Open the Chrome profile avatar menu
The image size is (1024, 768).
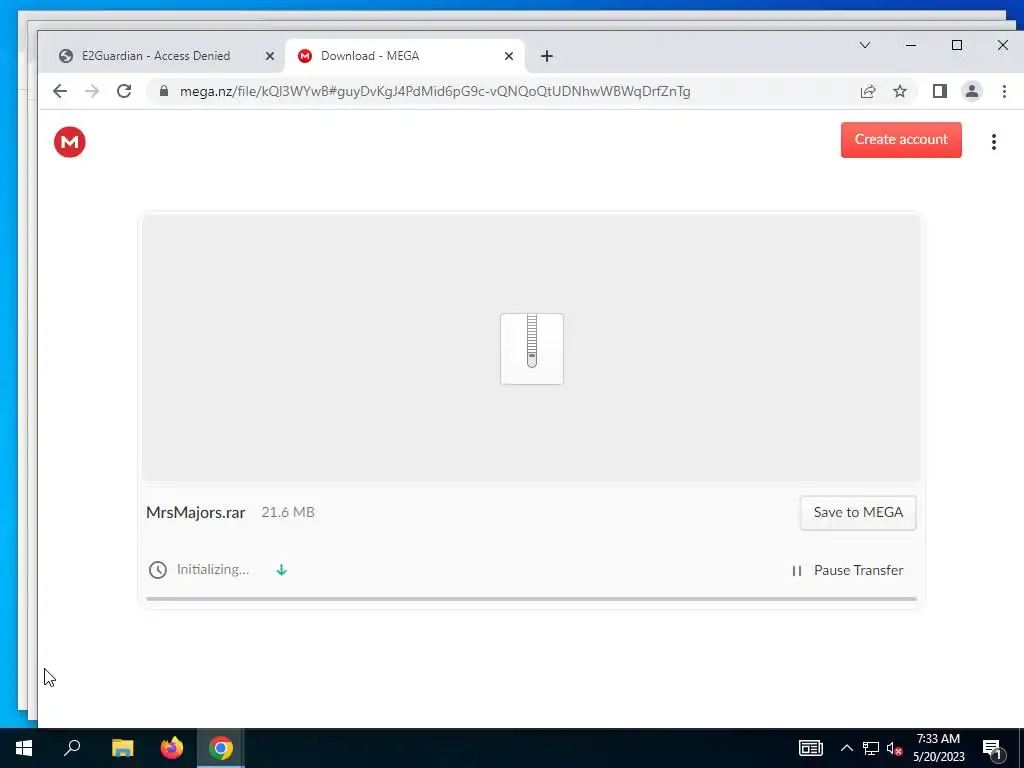[972, 91]
